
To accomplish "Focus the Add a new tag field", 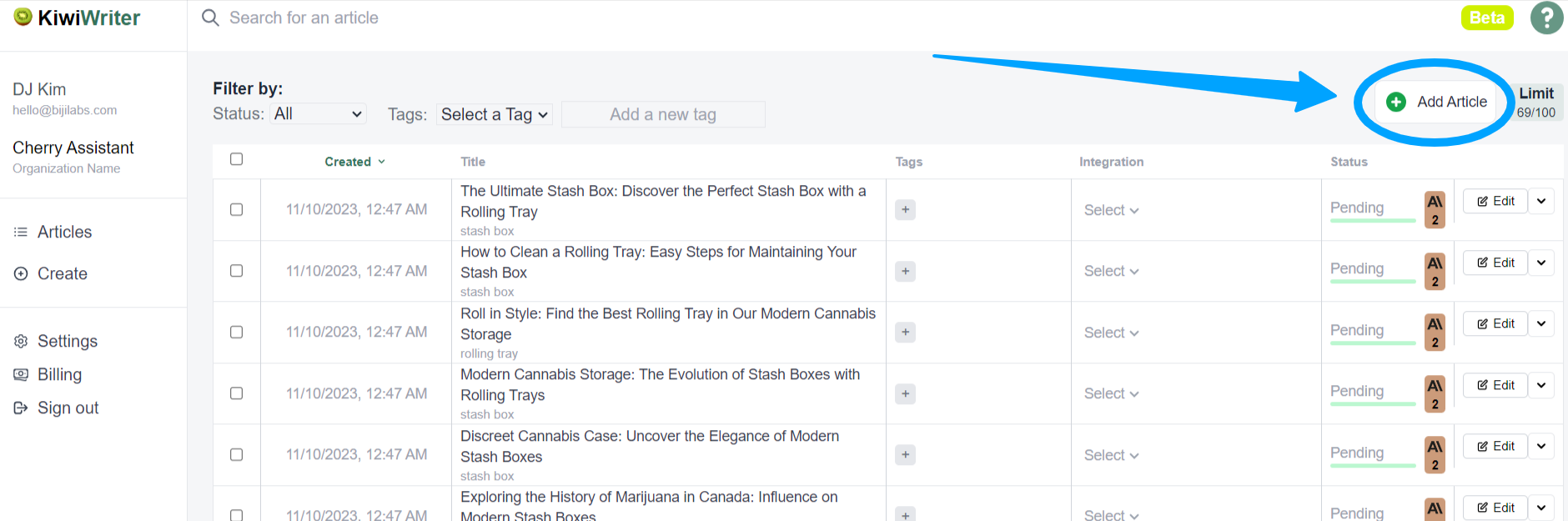I will tap(663, 115).
